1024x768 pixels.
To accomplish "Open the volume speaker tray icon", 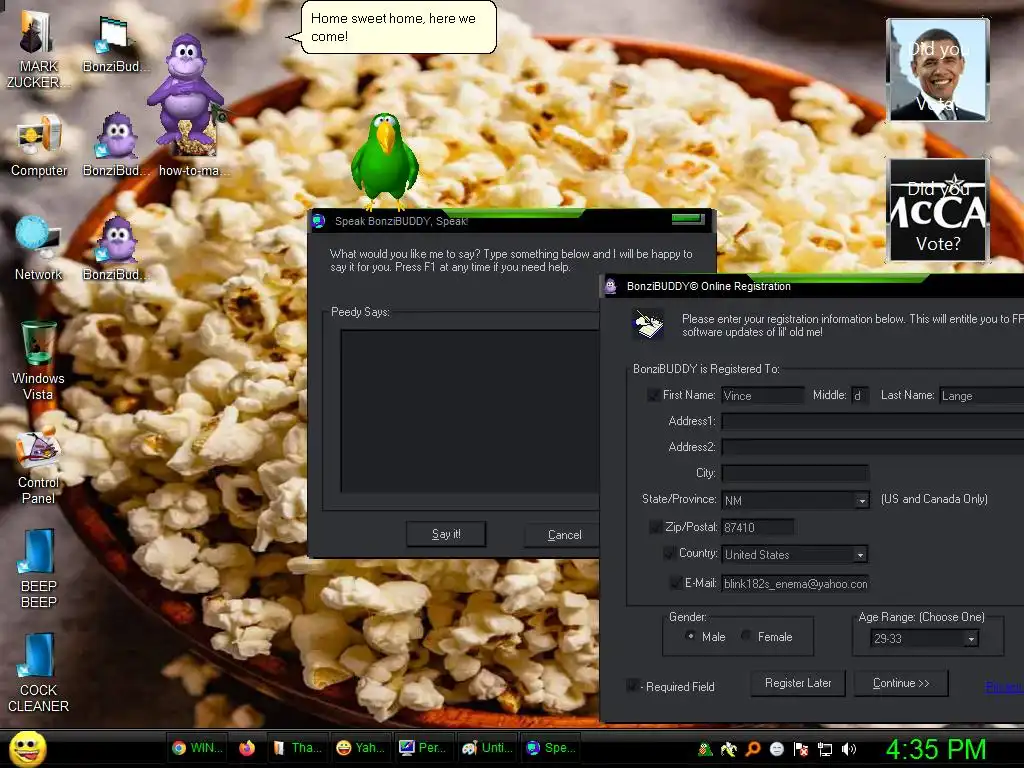I will coord(849,749).
